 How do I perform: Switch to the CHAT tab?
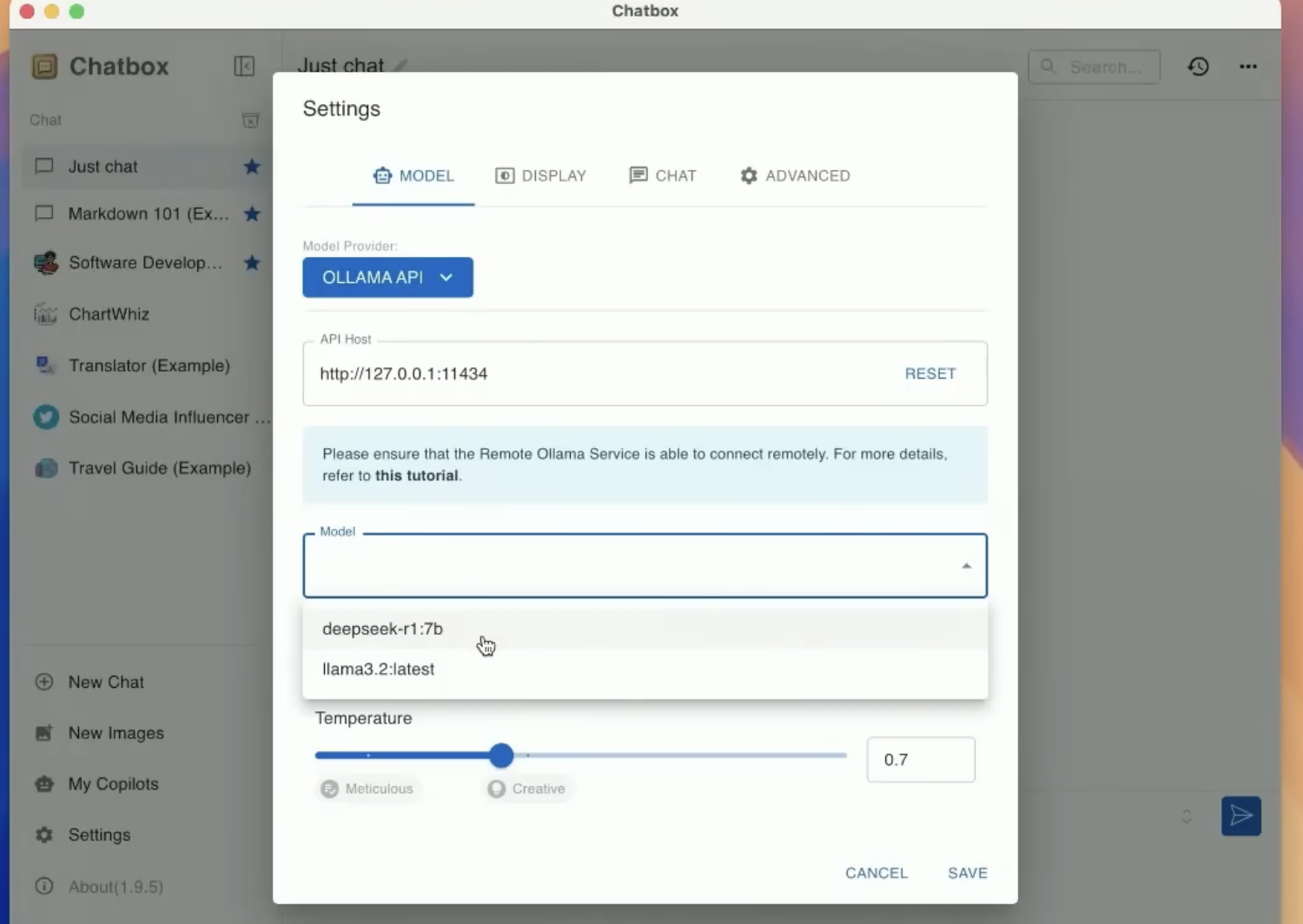point(663,175)
